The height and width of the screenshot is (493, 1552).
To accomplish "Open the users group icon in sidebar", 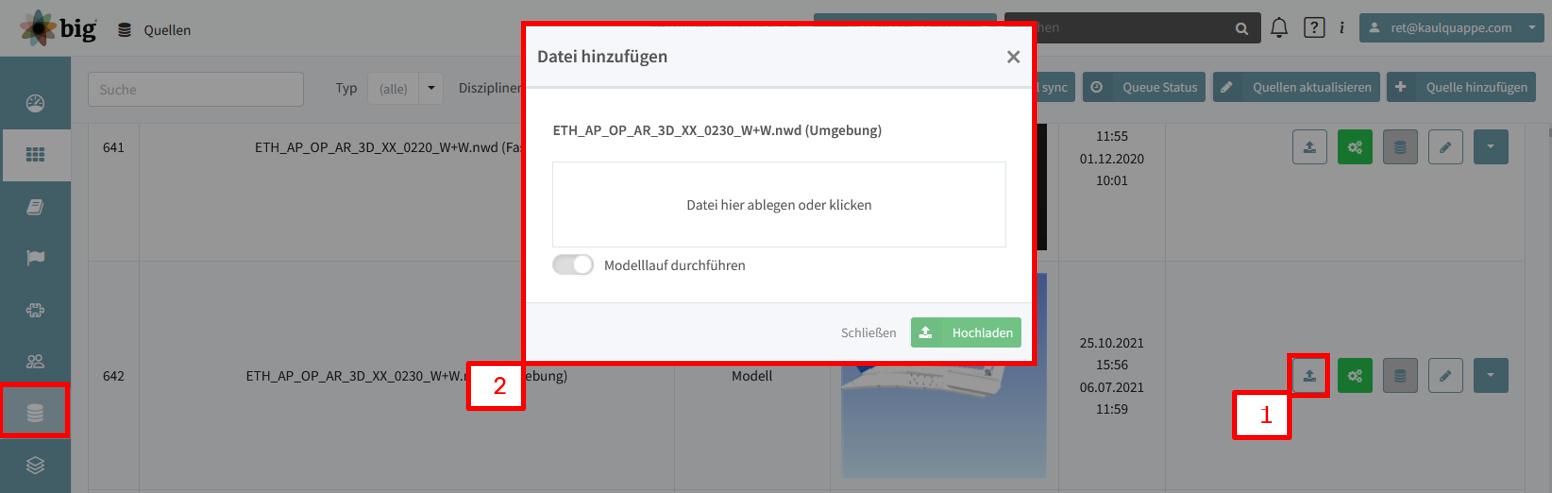I will [x=36, y=361].
